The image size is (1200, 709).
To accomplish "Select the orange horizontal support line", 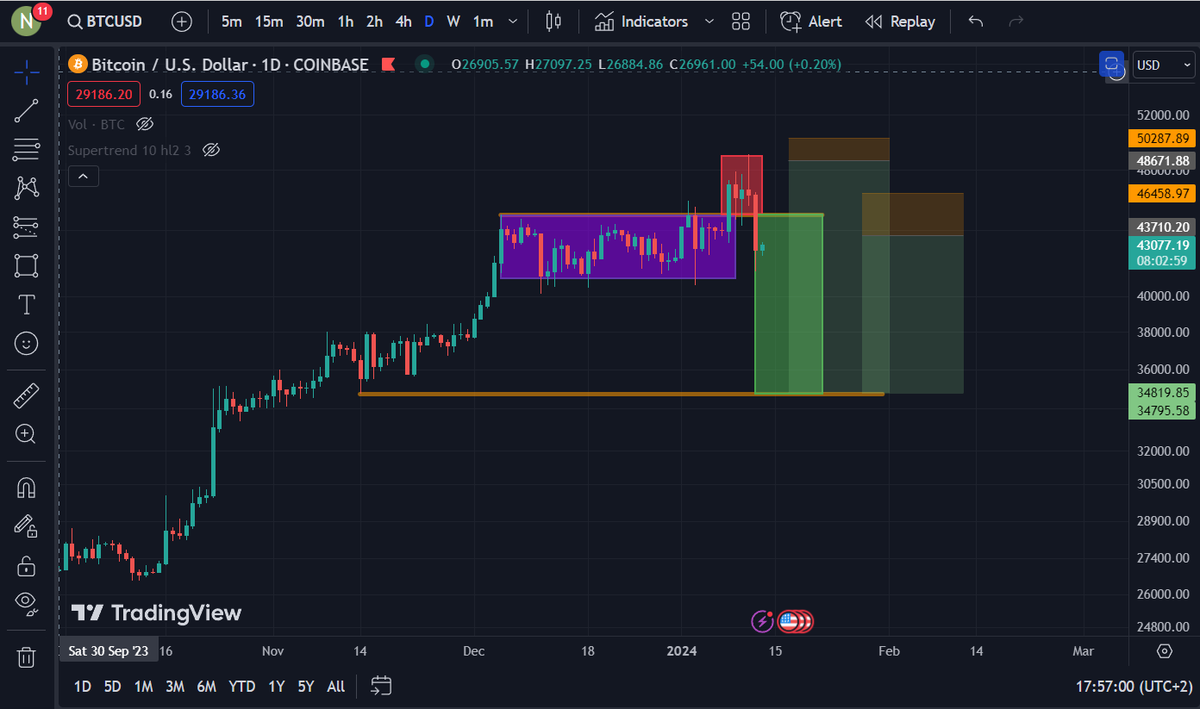I will 621,394.
